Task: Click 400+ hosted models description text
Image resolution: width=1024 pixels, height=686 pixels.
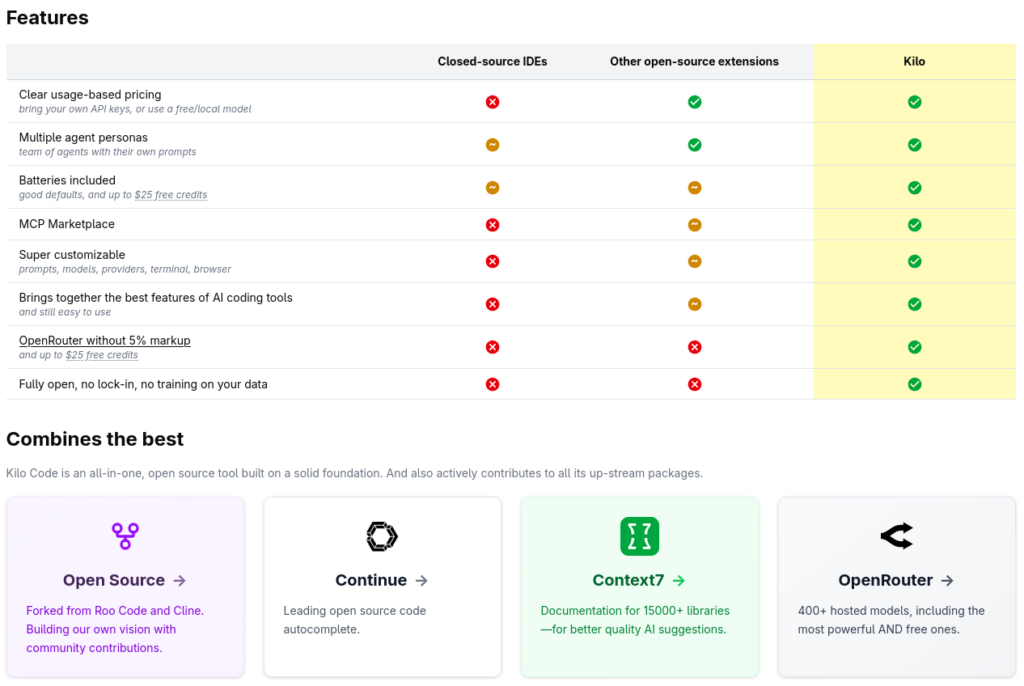Action: pos(891,620)
